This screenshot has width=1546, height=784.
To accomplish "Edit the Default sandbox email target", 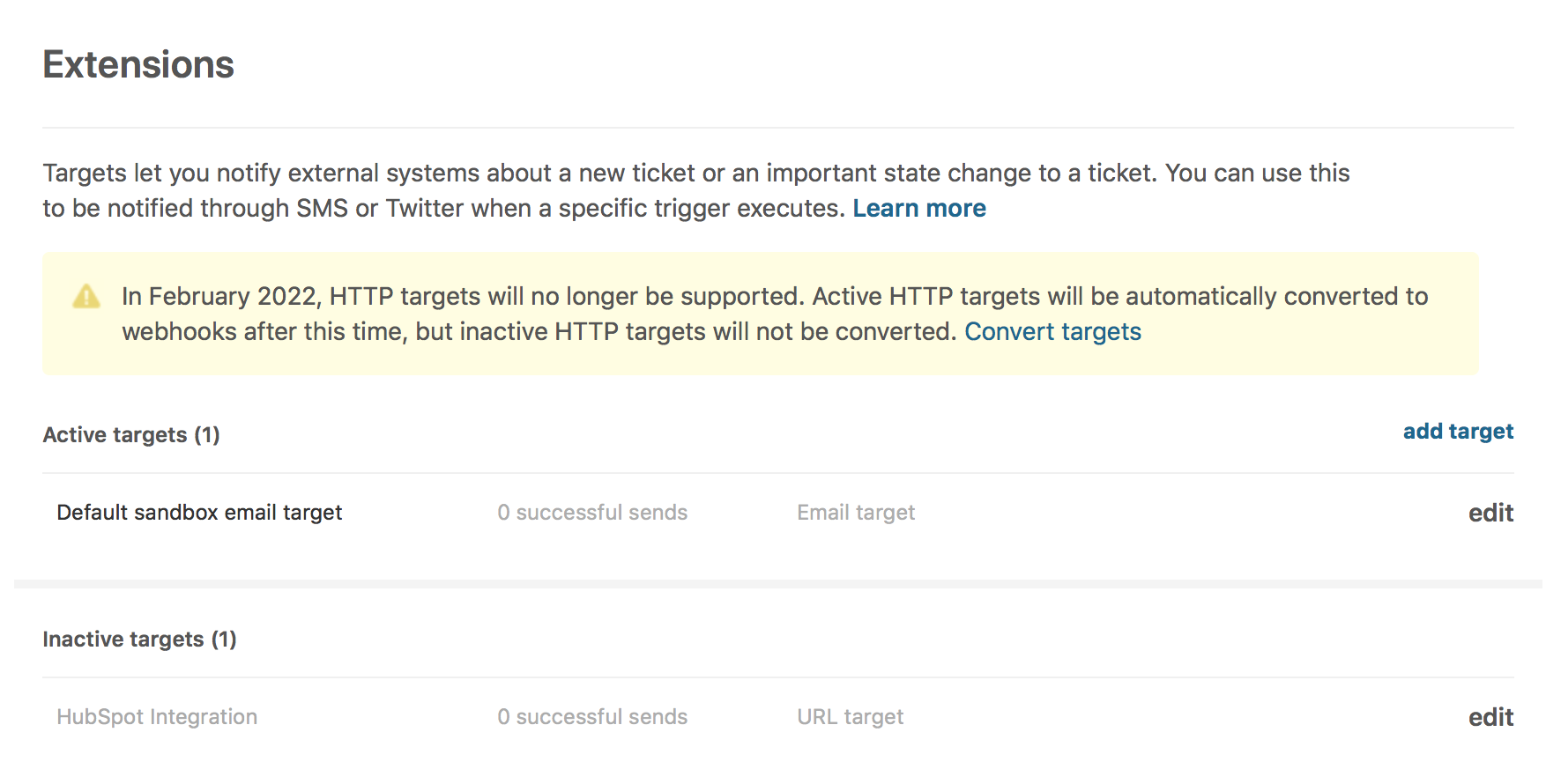I will tap(1490, 514).
